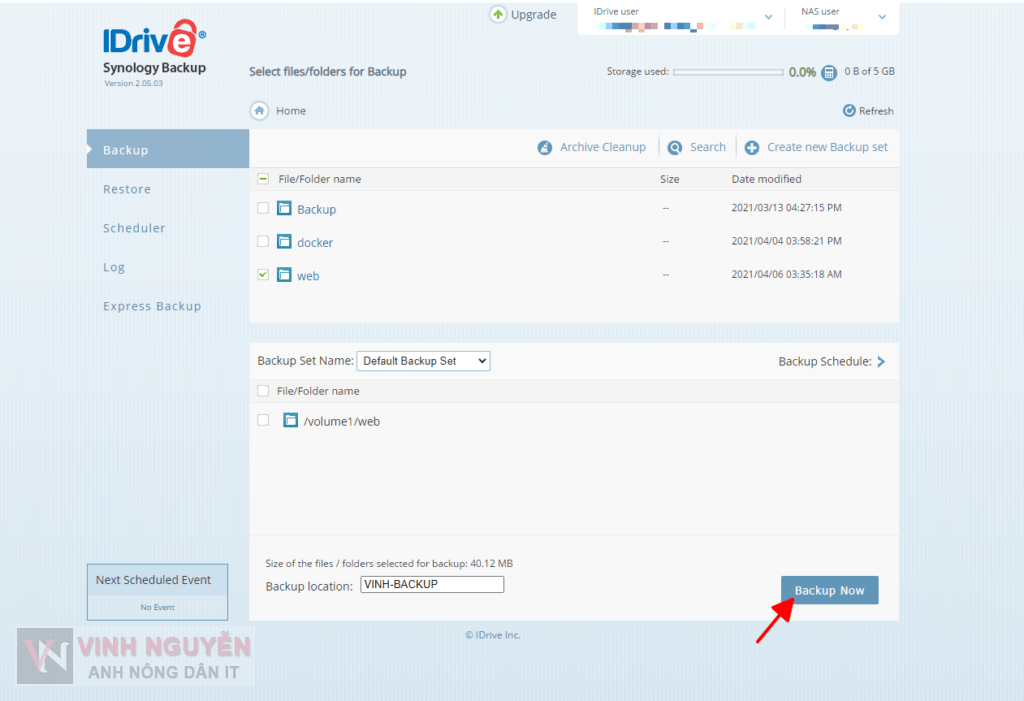Select the /volume1/web checkbox

(263, 420)
